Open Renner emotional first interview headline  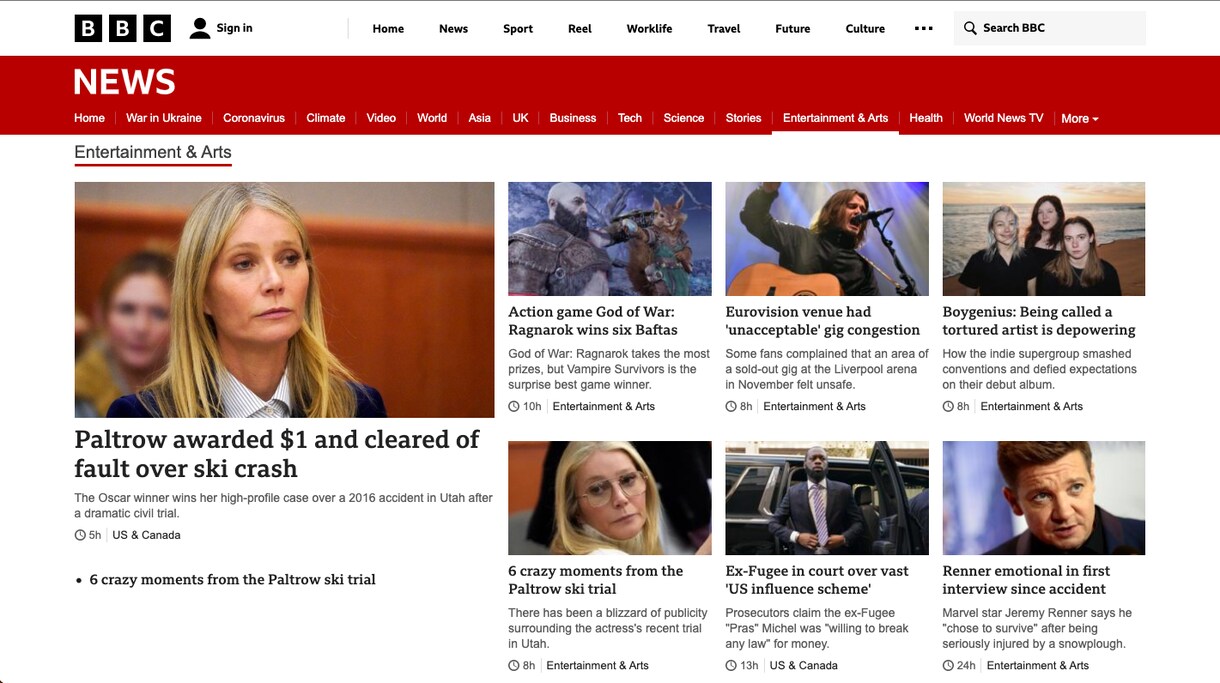click(1027, 580)
